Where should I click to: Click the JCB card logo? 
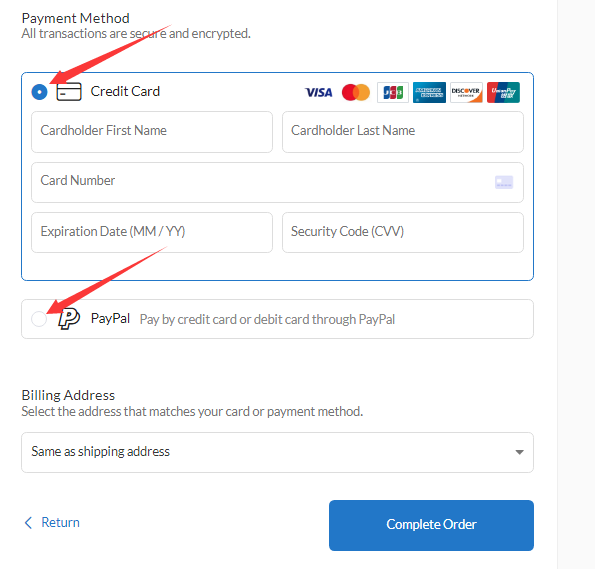[393, 92]
